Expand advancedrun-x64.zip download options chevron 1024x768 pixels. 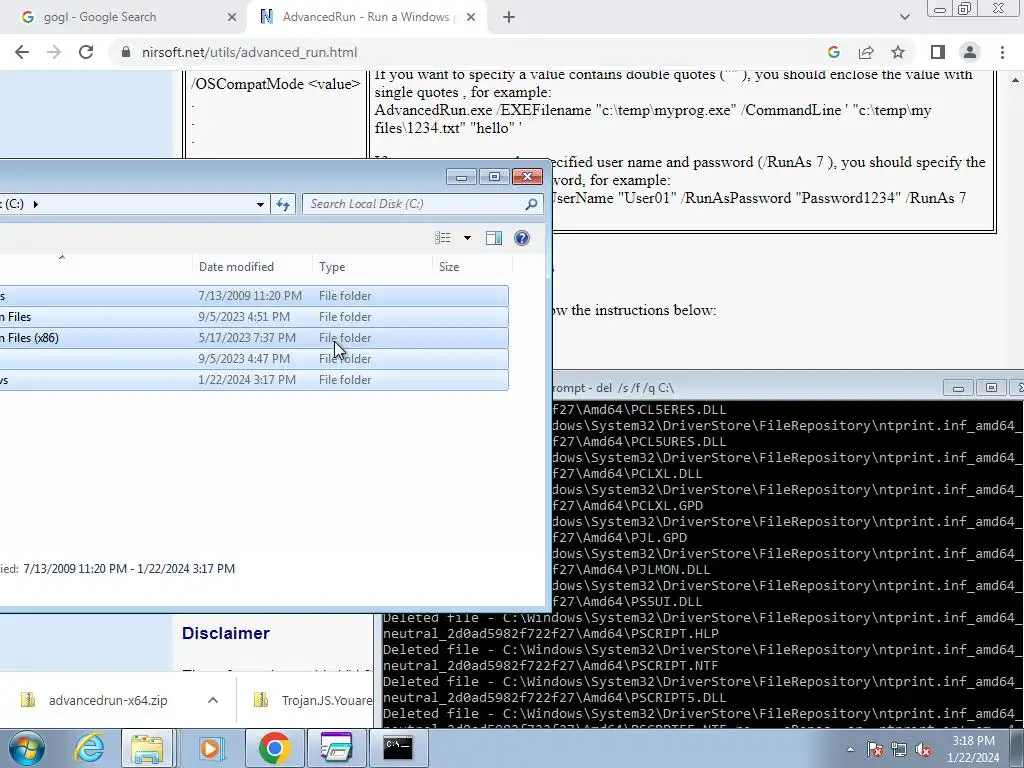pyautogui.click(x=213, y=700)
